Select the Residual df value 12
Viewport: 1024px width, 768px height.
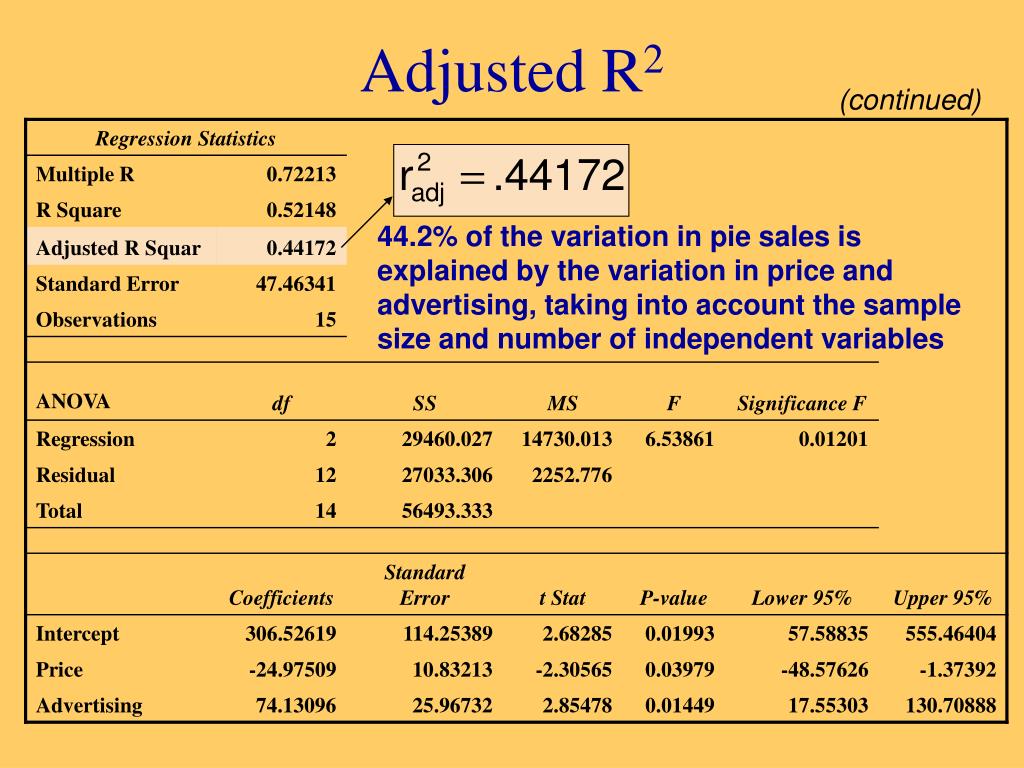[326, 475]
